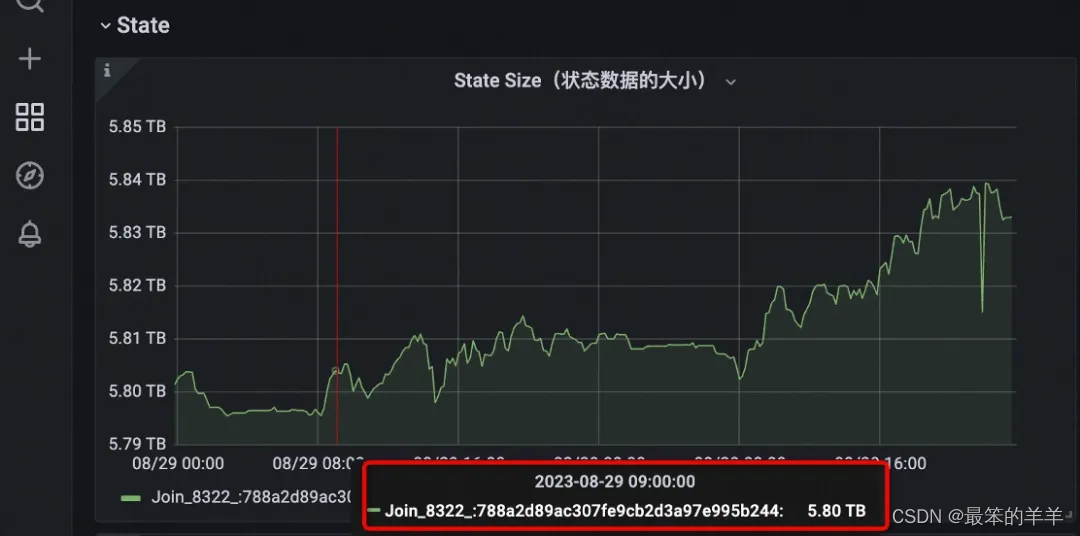Open the Alerting bell icon
This screenshot has height=536, width=1080.
click(30, 234)
